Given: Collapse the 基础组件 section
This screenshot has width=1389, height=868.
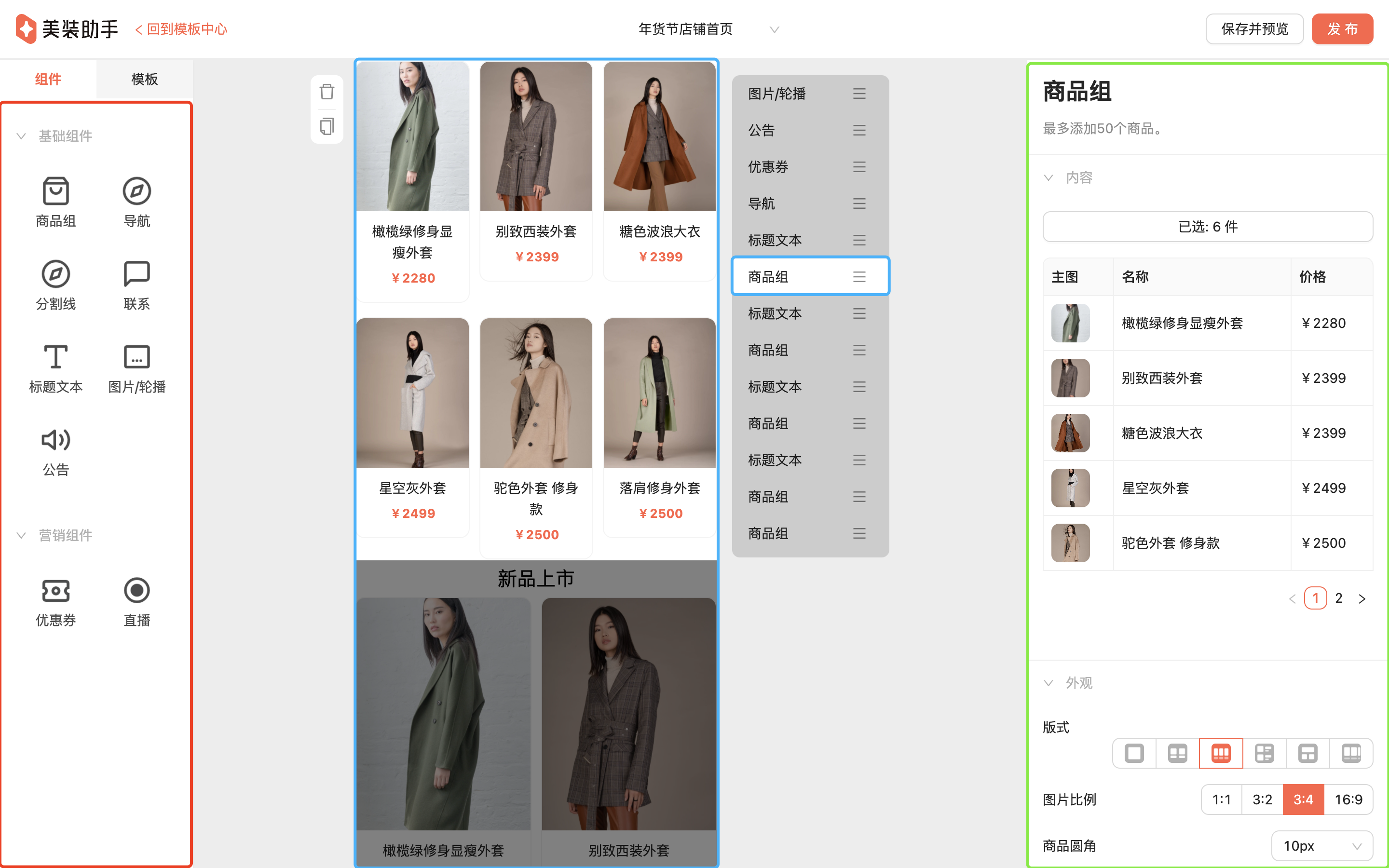Looking at the screenshot, I should (21, 136).
